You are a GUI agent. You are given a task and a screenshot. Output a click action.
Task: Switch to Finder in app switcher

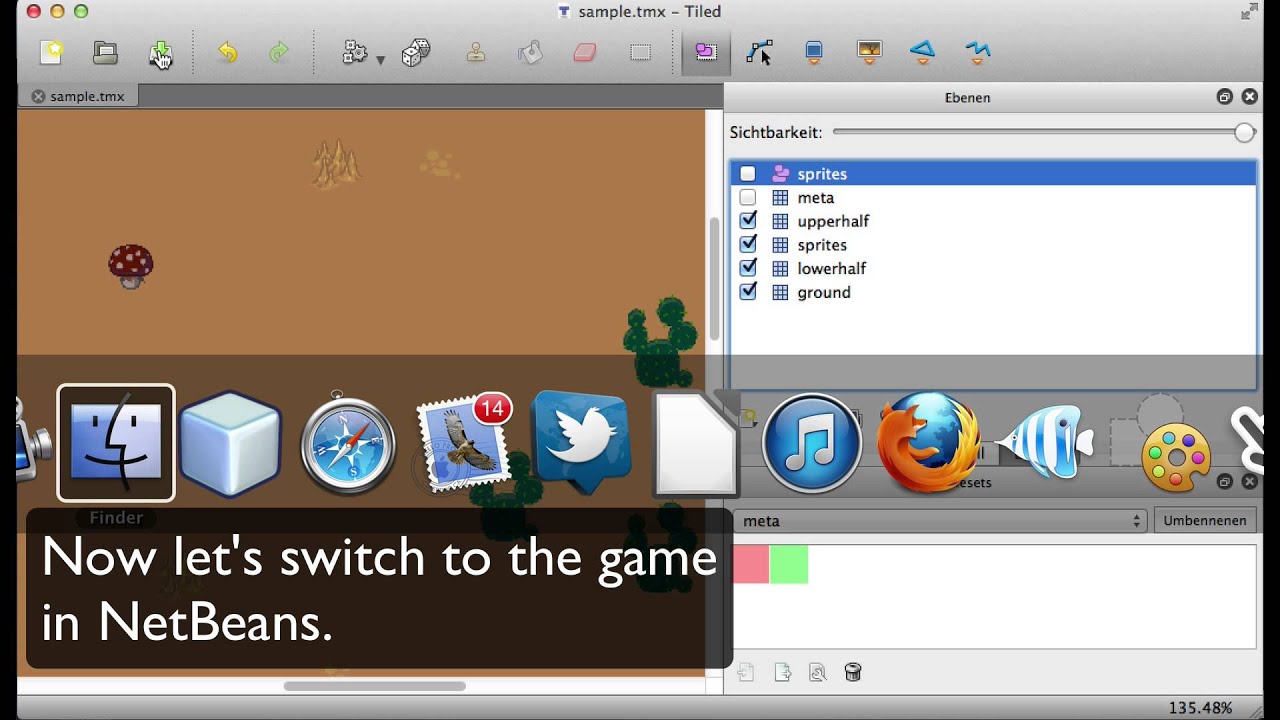[116, 443]
